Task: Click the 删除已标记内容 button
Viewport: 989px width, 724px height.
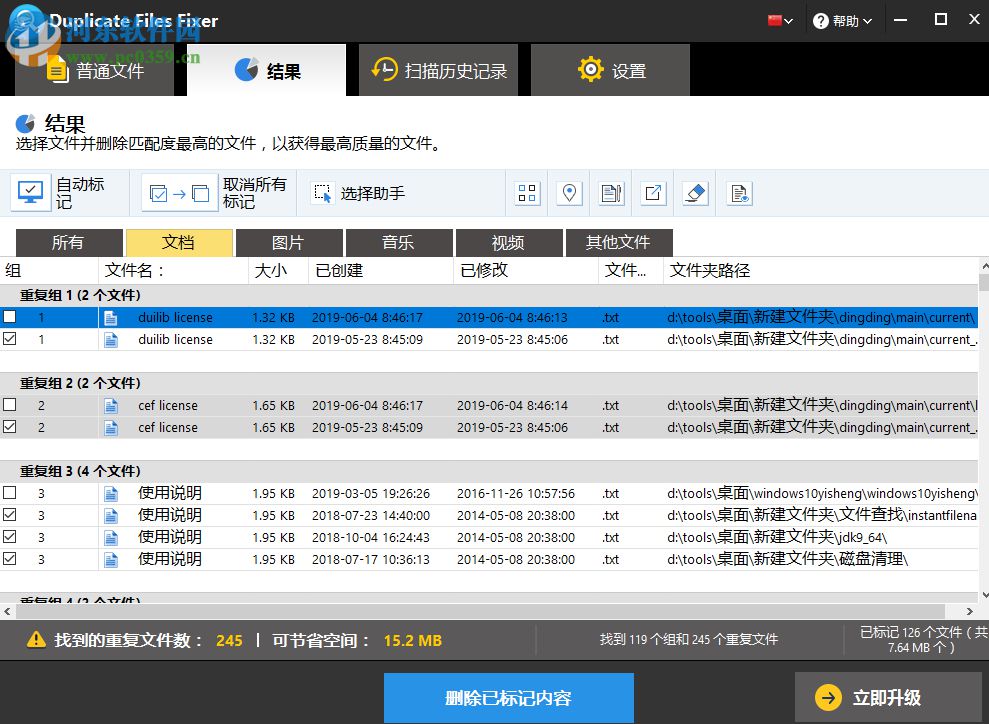Action: click(508, 697)
